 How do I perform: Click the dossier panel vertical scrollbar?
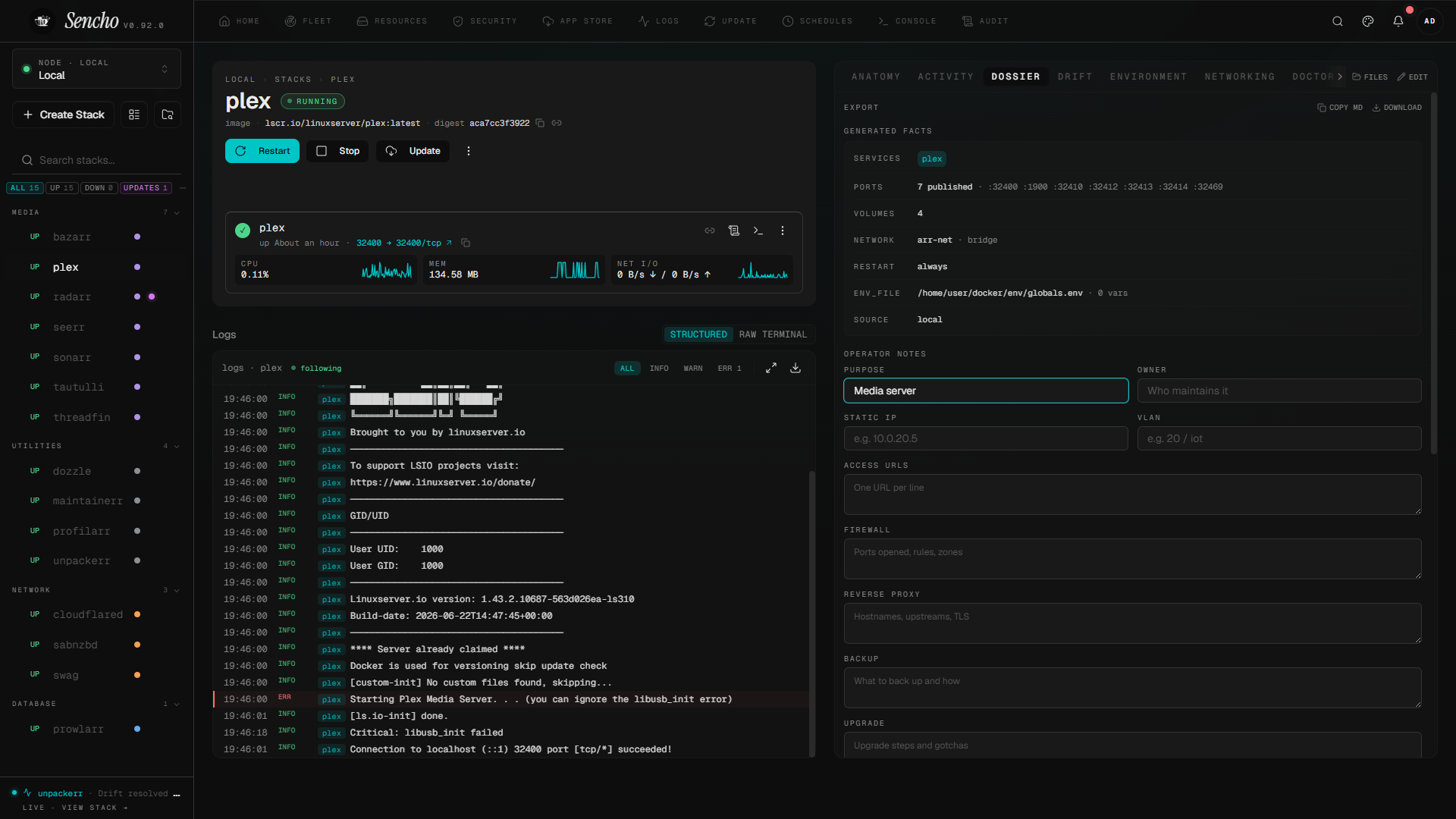(1433, 273)
